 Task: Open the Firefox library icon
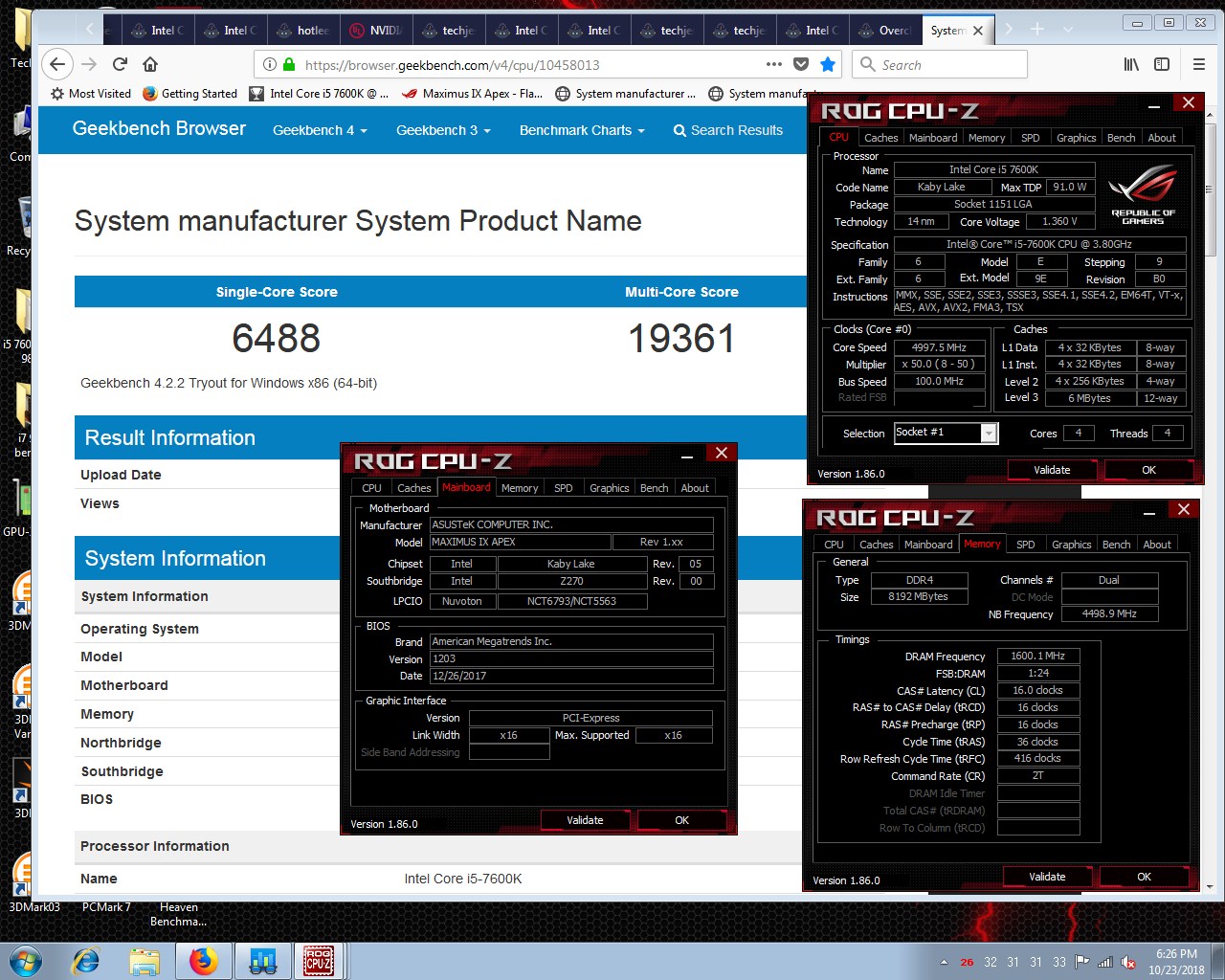1131,64
